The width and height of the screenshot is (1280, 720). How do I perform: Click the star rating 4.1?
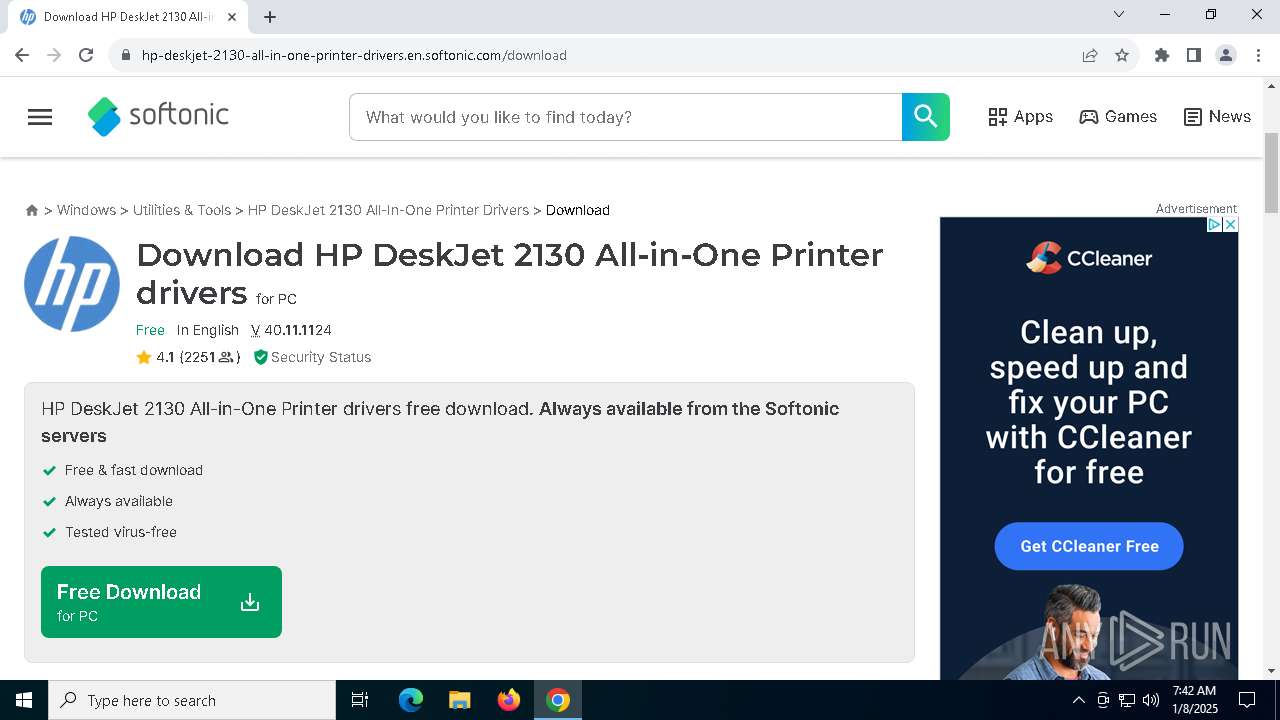(x=155, y=357)
